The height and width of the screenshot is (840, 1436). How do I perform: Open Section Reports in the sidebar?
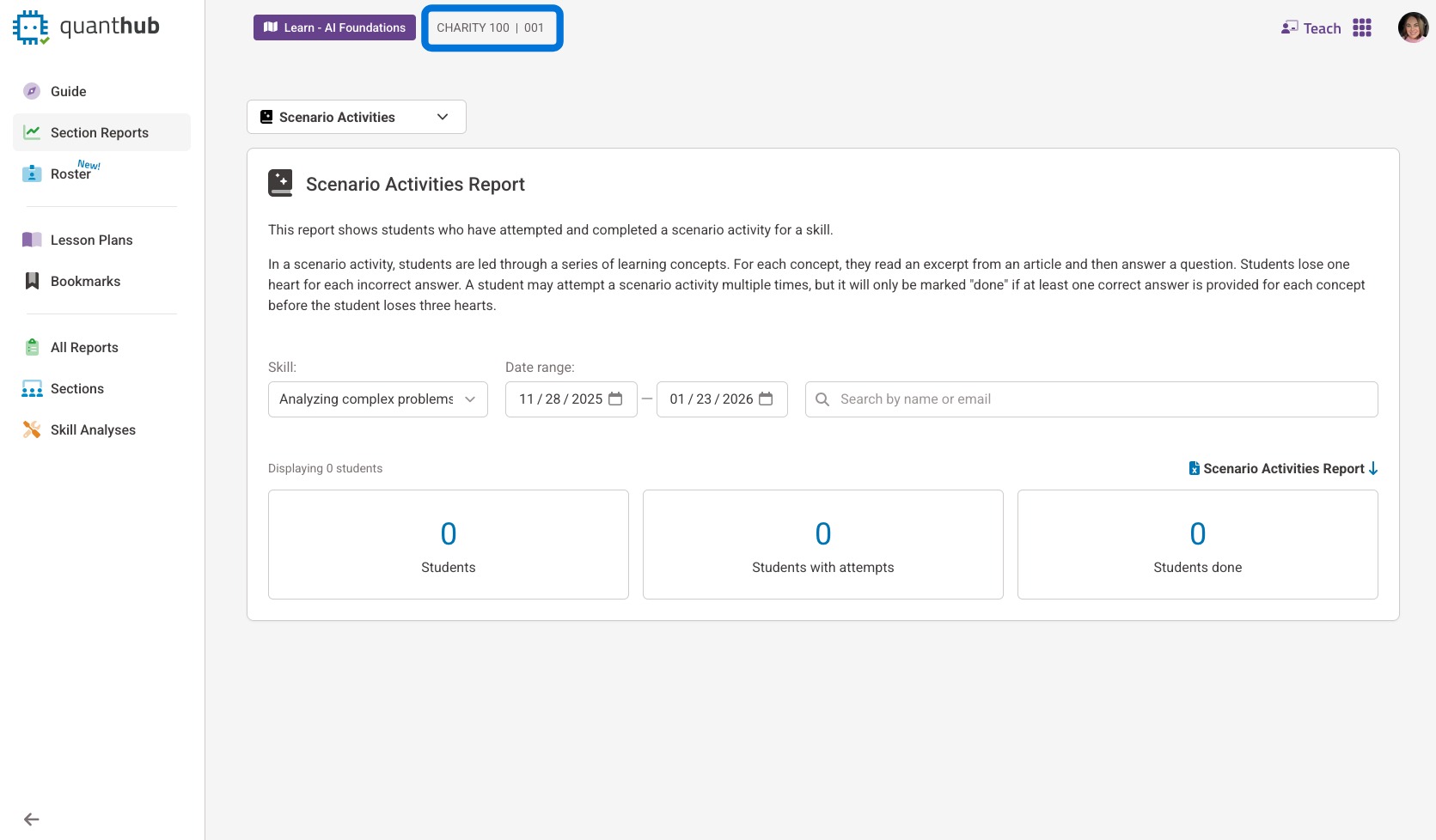pos(100,132)
